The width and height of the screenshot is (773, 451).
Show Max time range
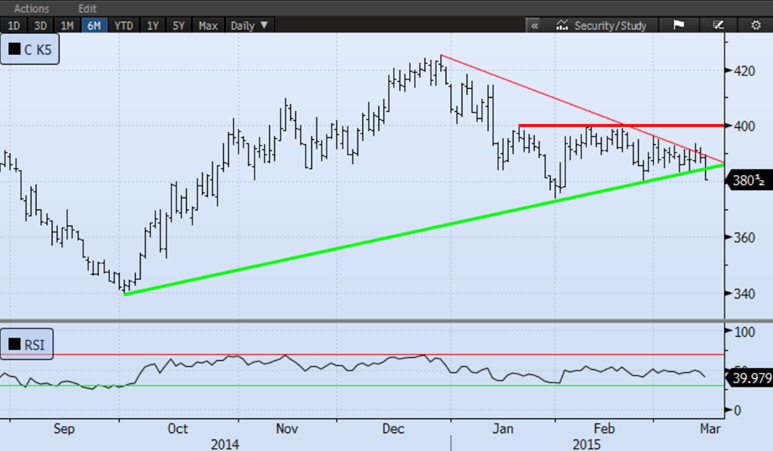(x=208, y=25)
